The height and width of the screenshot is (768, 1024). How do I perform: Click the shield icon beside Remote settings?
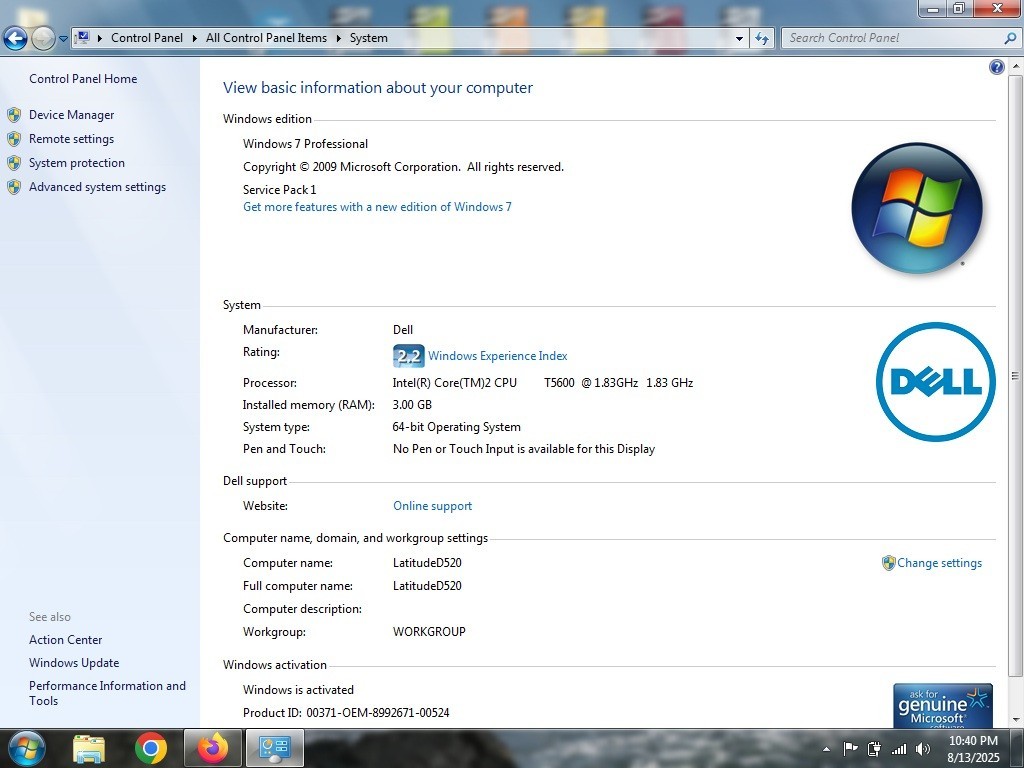coord(14,139)
